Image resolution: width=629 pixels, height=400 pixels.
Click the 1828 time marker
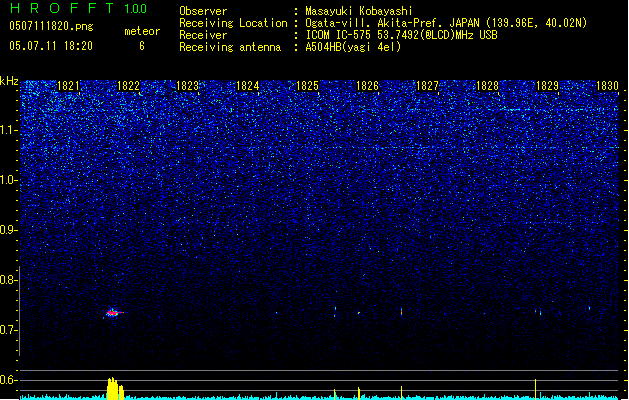(487, 86)
